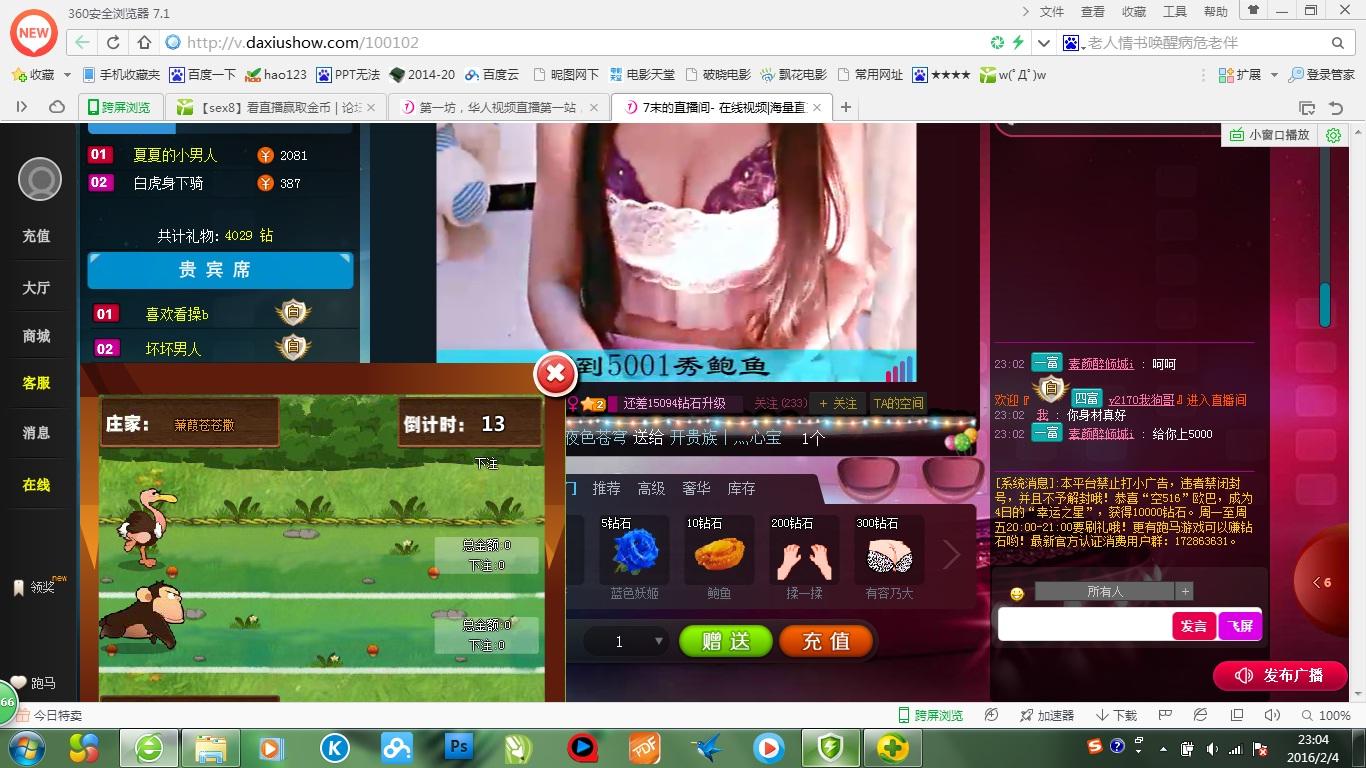This screenshot has height=768, width=1366.
Task: Click the 飞屏 button
Action: (x=1239, y=626)
